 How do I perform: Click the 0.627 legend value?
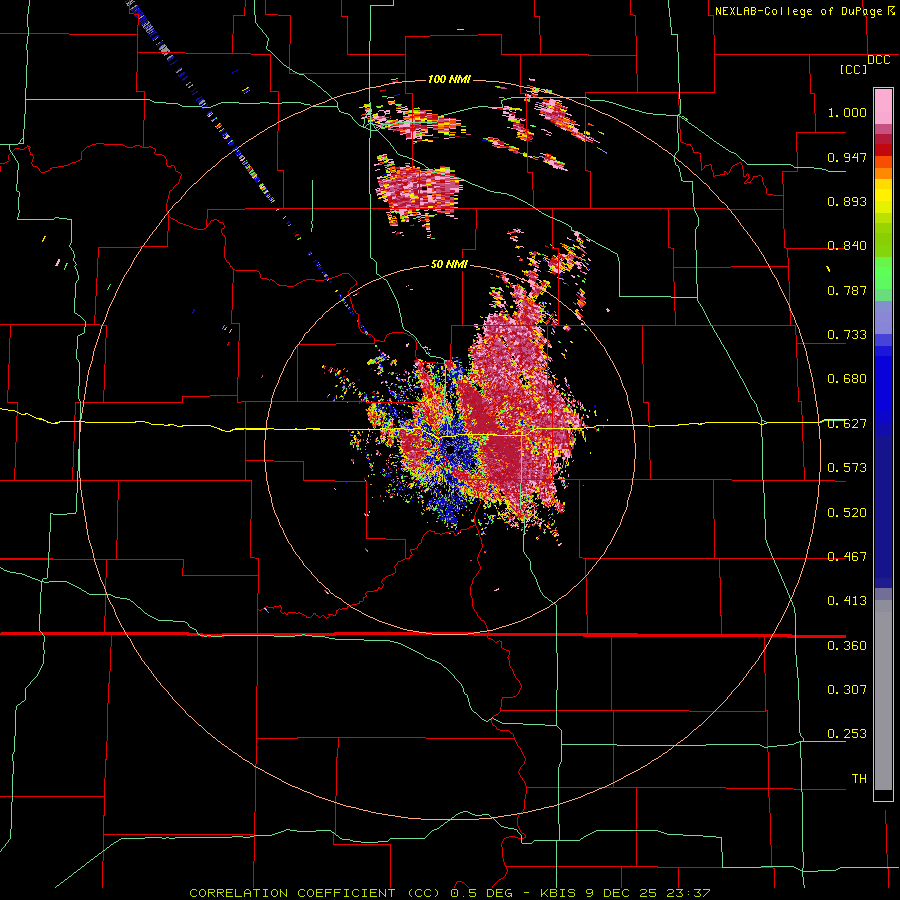(x=847, y=424)
